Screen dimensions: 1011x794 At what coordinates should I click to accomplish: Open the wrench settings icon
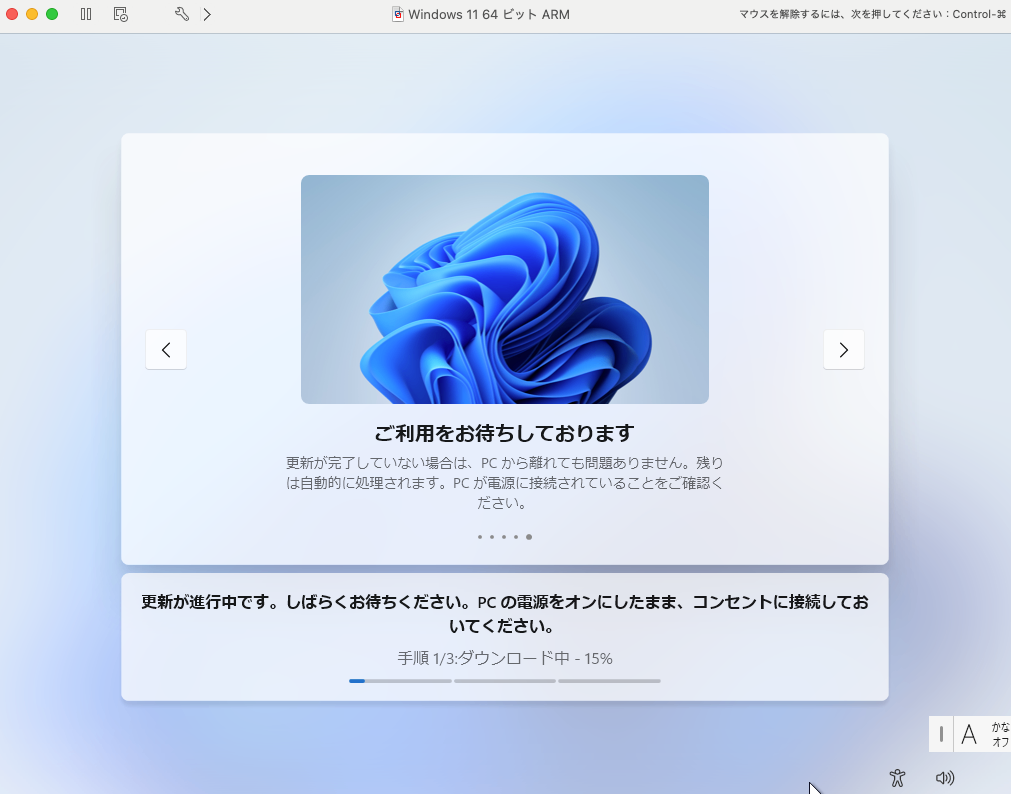point(182,14)
